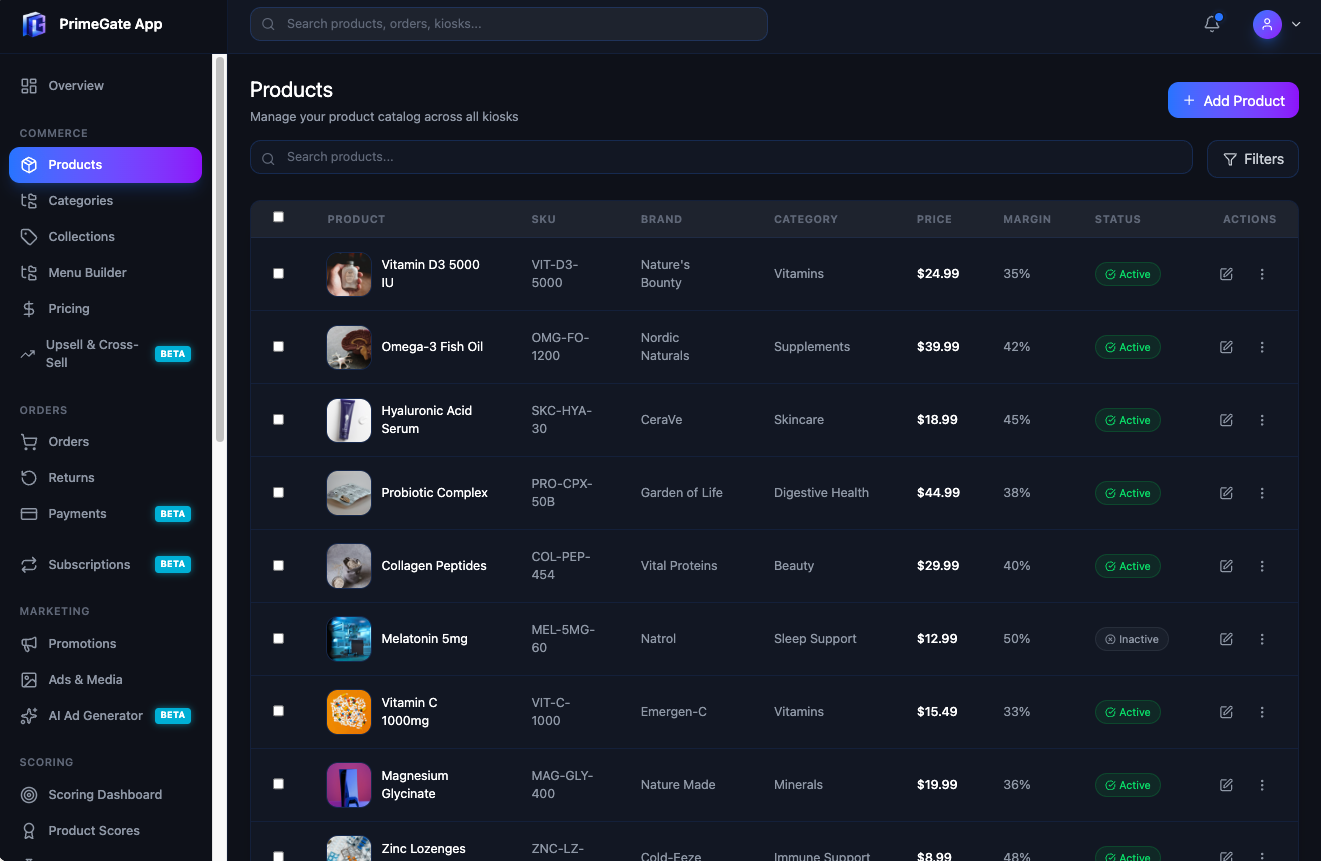Open the Filters button
This screenshot has height=861, width=1321.
tap(1253, 159)
